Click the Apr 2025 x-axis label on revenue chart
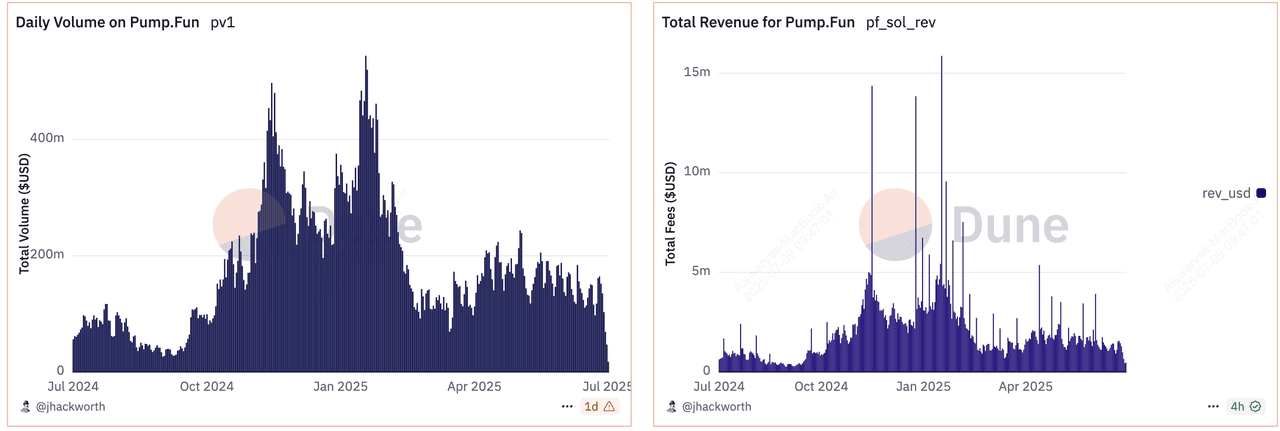Viewport: 1280px width, 431px height. click(1027, 385)
